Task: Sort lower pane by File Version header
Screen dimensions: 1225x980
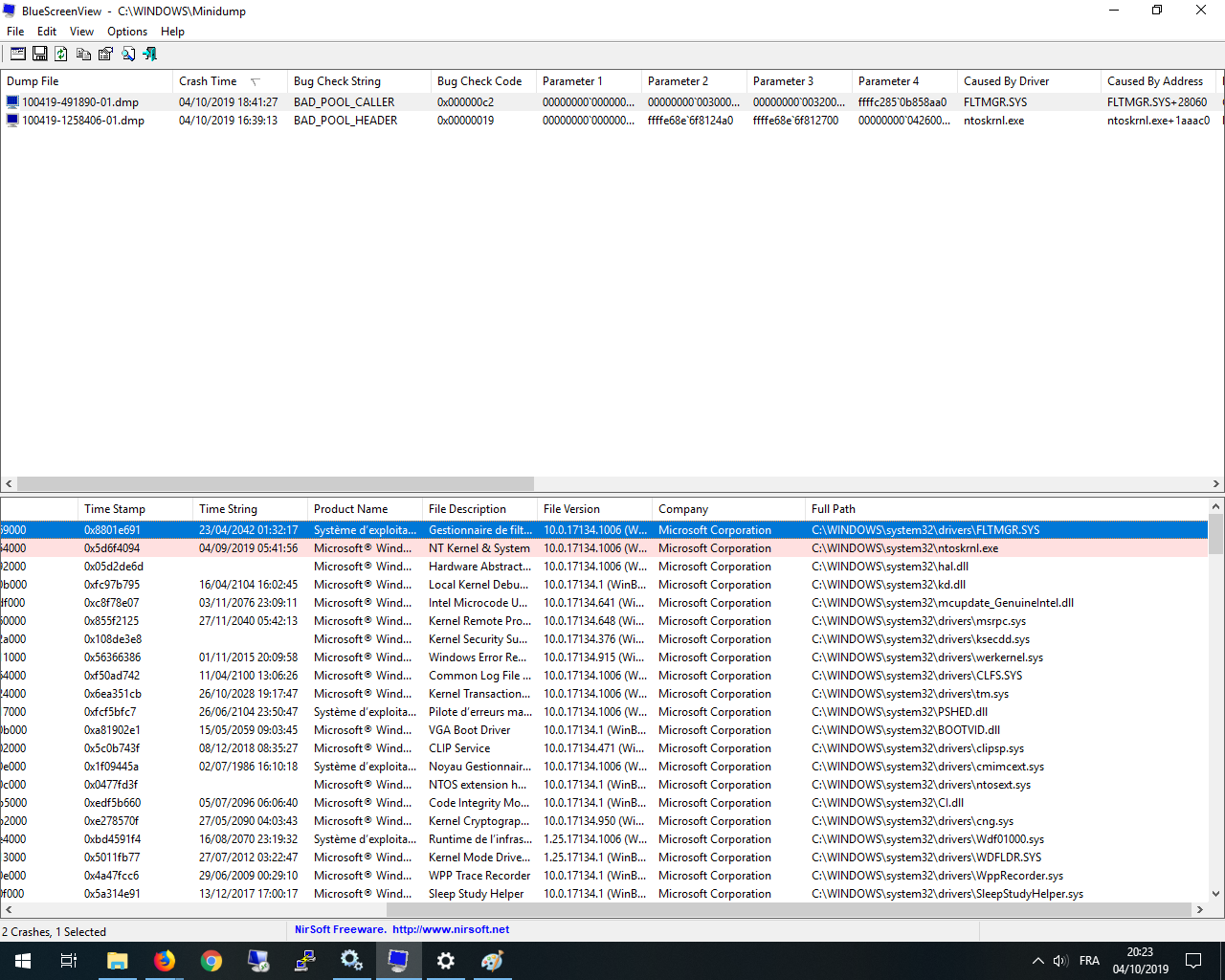Action: (594, 509)
